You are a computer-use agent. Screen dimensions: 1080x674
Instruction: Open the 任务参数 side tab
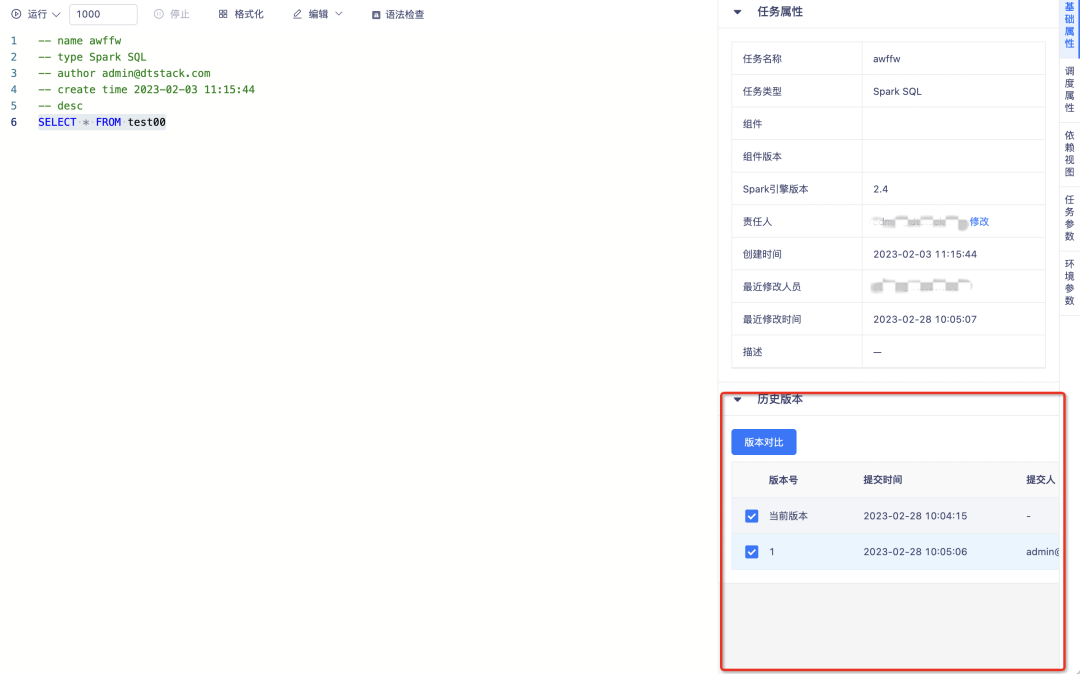tap(1069, 218)
